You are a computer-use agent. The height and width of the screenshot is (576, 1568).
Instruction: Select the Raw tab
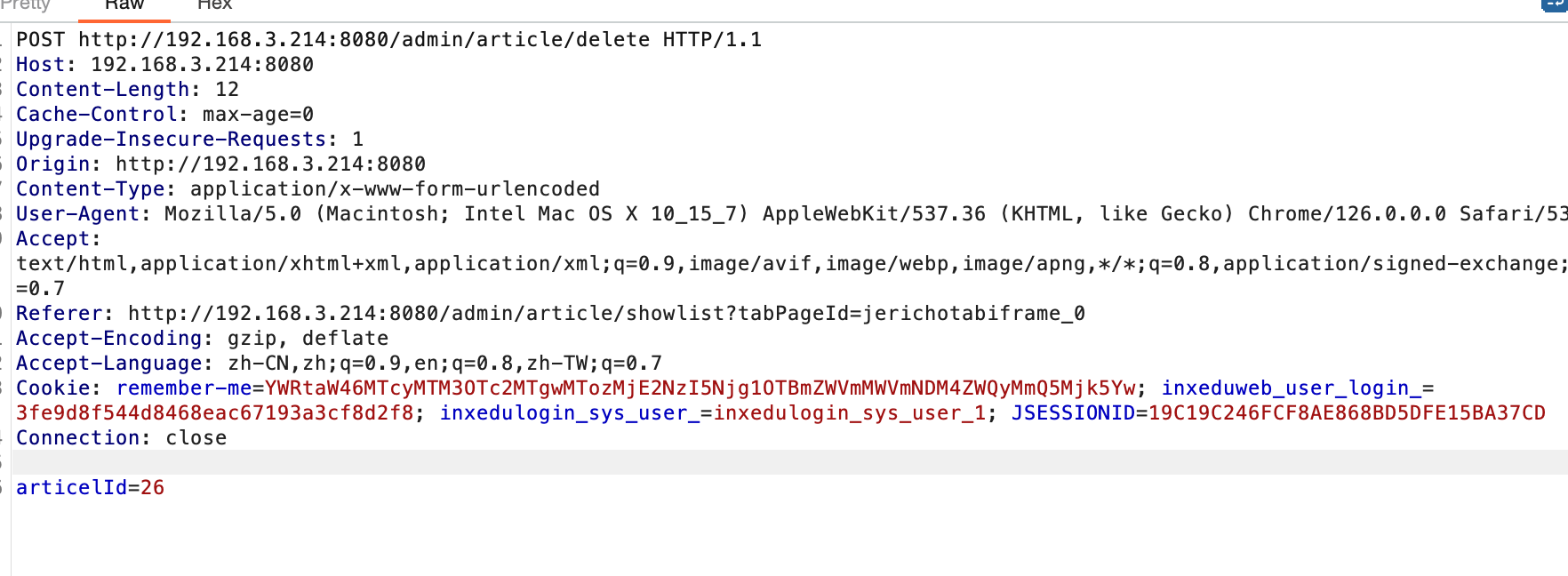point(124,4)
